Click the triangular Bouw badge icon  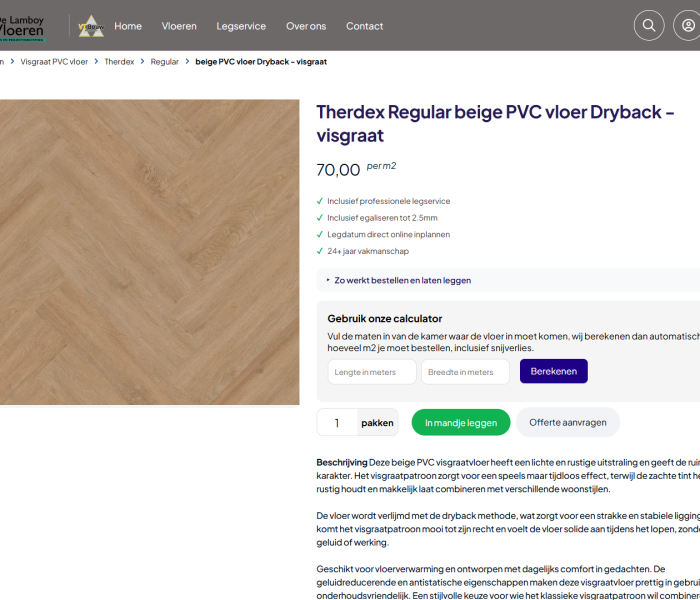(x=91, y=26)
